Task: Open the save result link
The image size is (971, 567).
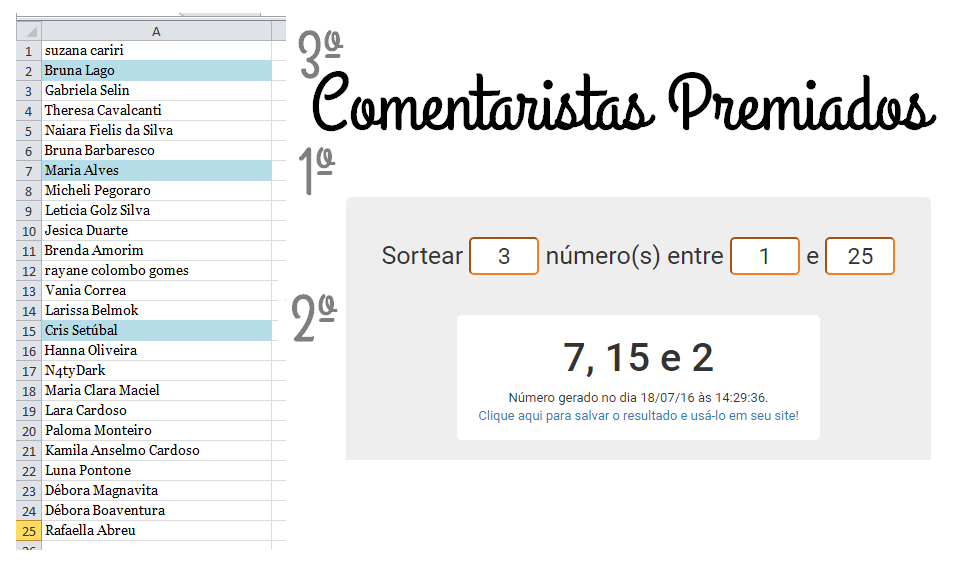Action: [x=638, y=415]
